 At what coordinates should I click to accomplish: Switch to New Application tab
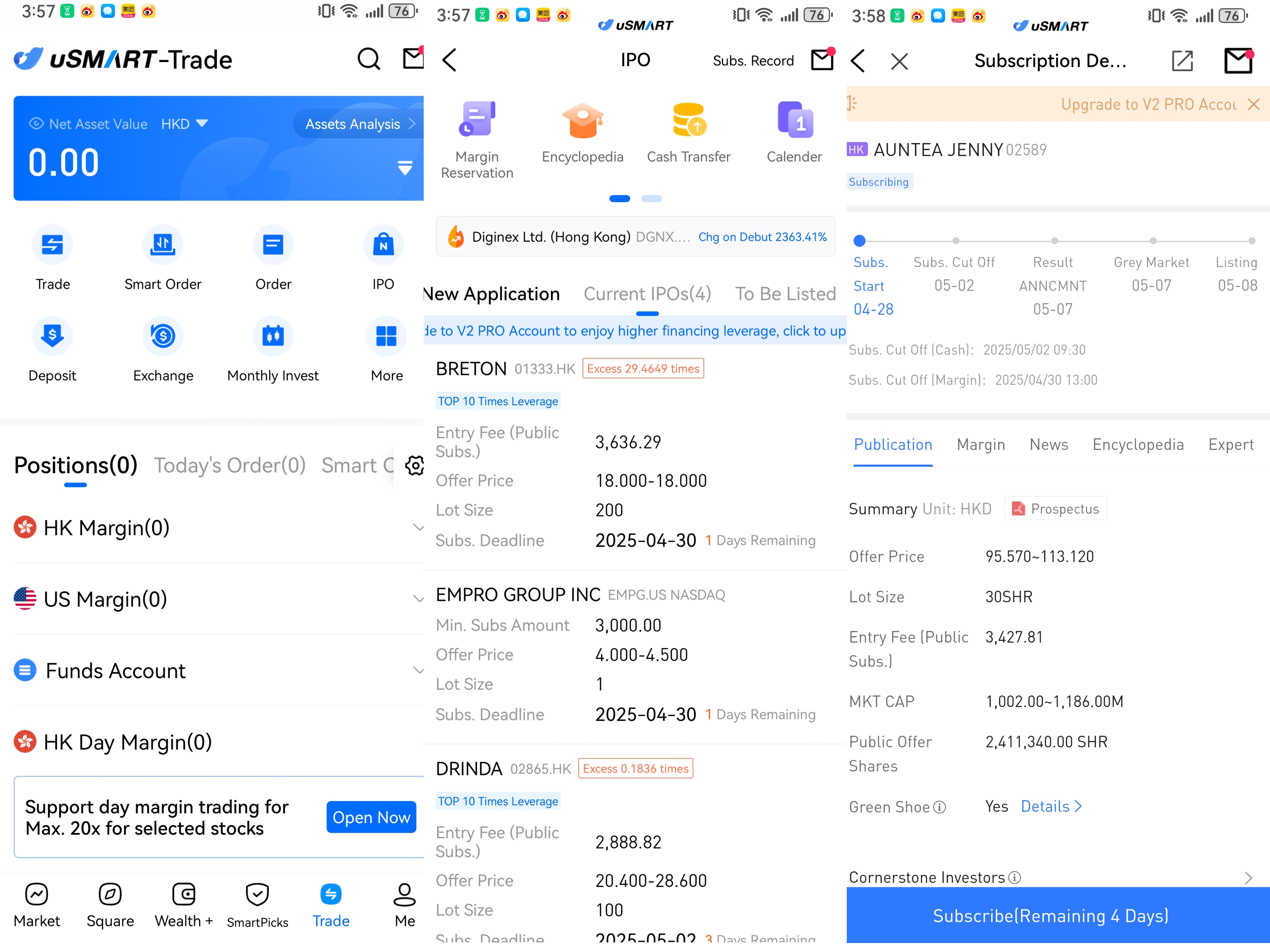(x=491, y=294)
